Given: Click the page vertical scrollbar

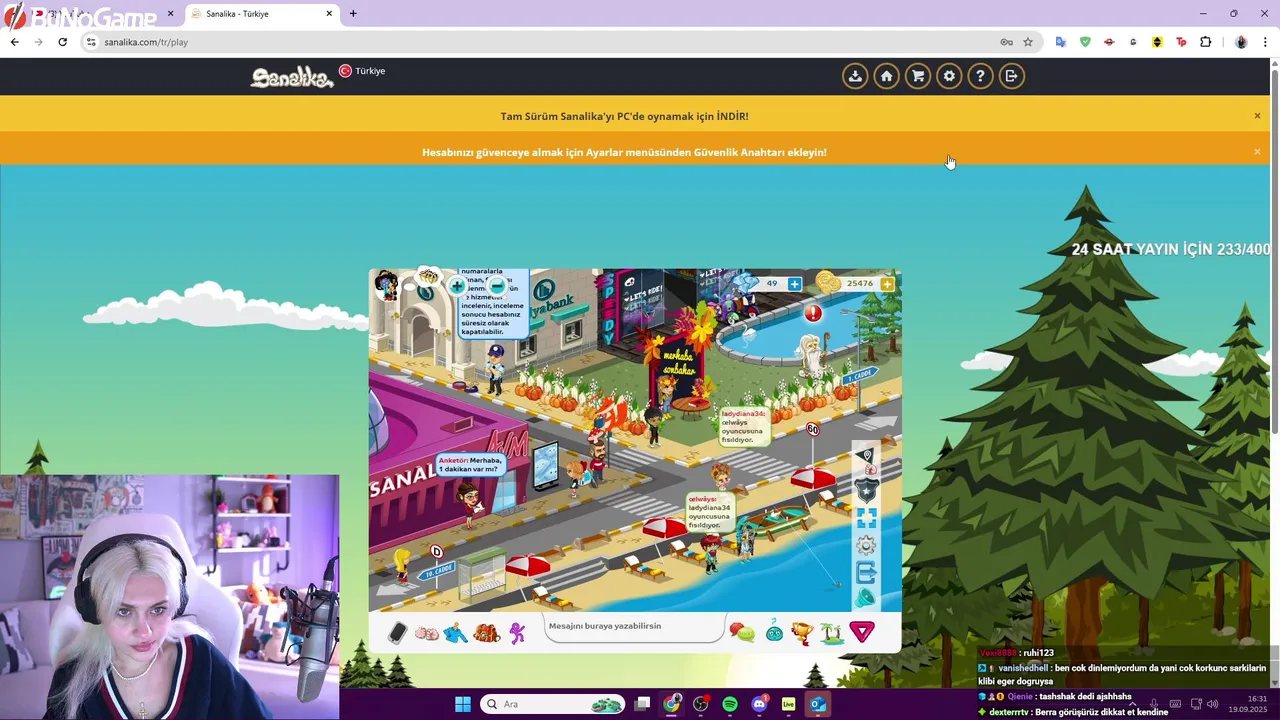Looking at the screenshot, I should pyautogui.click(x=1274, y=250).
